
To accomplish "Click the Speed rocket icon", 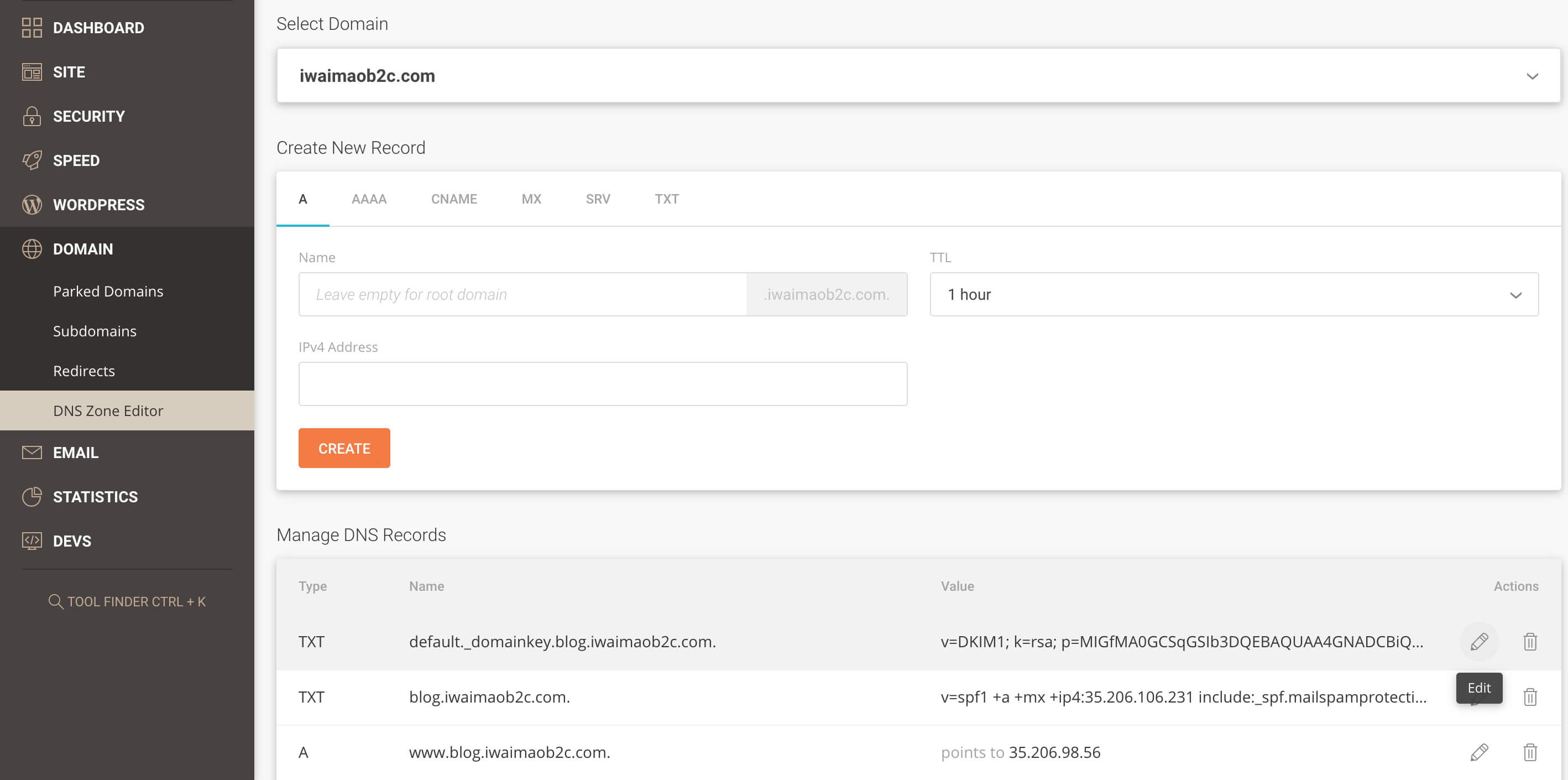I will click(x=32, y=160).
